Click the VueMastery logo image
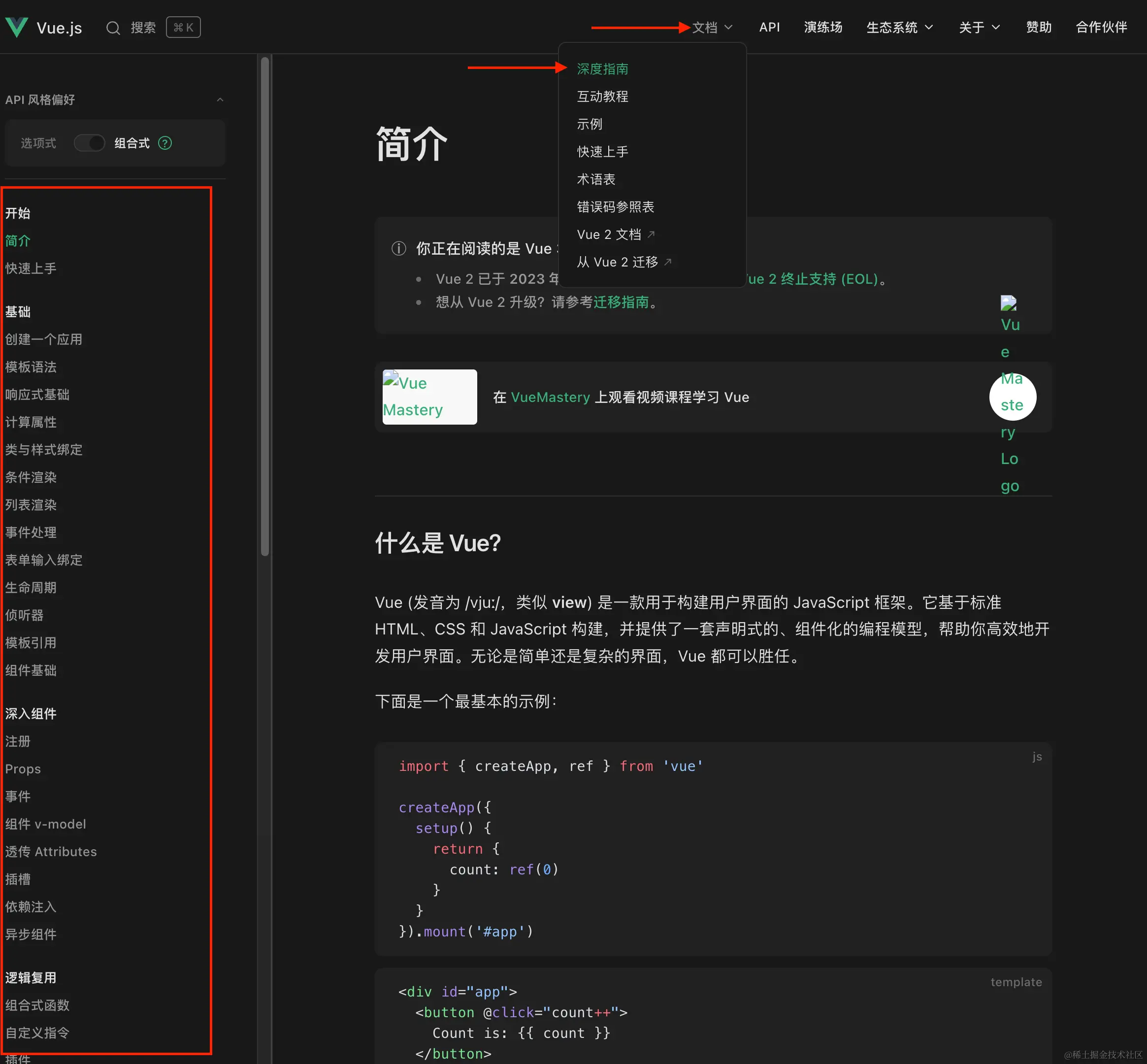The image size is (1147, 1064). point(429,397)
